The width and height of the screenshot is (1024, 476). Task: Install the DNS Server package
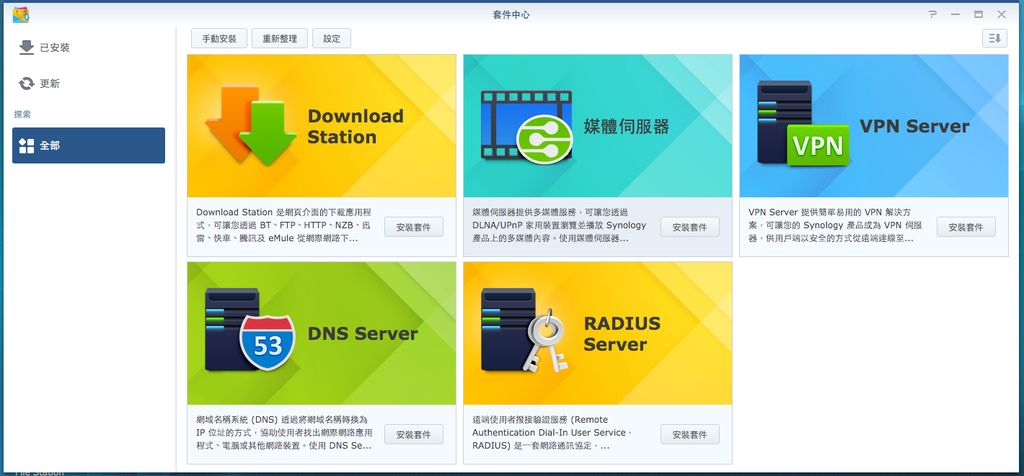(413, 434)
